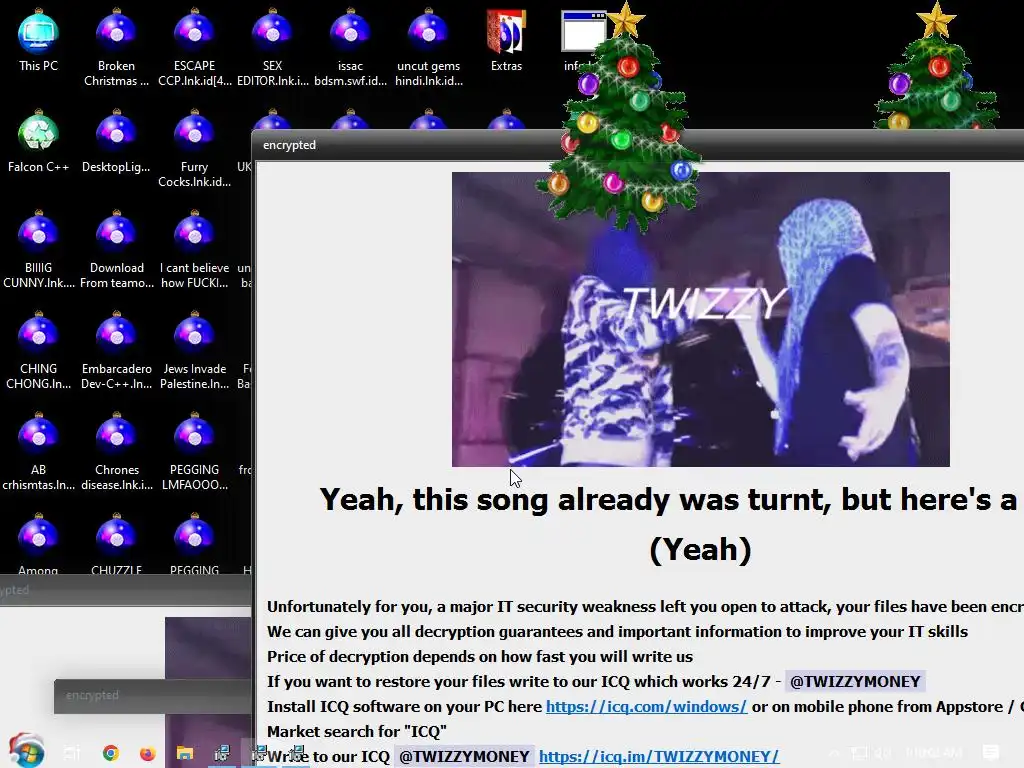Open the Start menu with Santa hat
This screenshot has height=768, width=1024.
26,751
